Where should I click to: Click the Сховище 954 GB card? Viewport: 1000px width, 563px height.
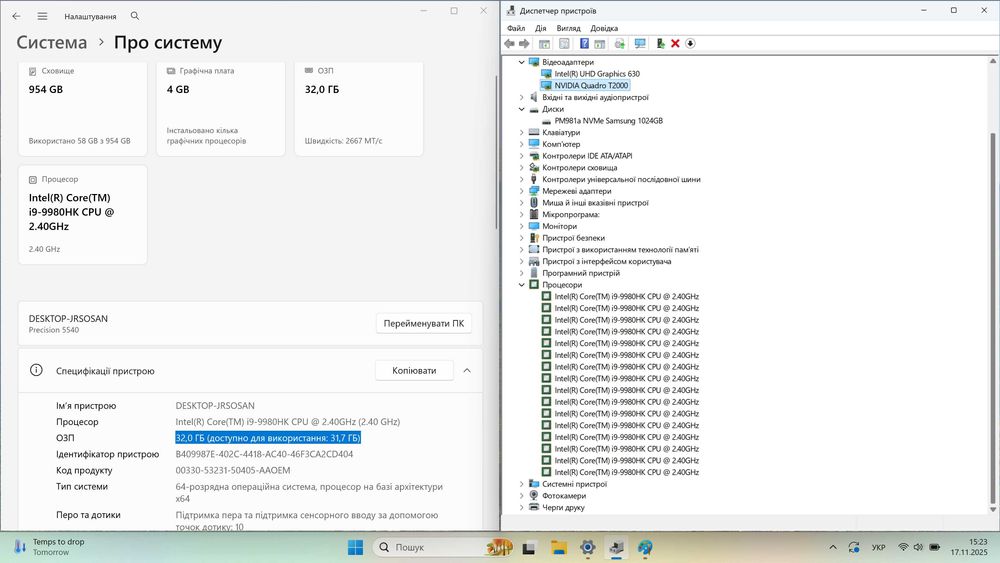[x=83, y=108]
